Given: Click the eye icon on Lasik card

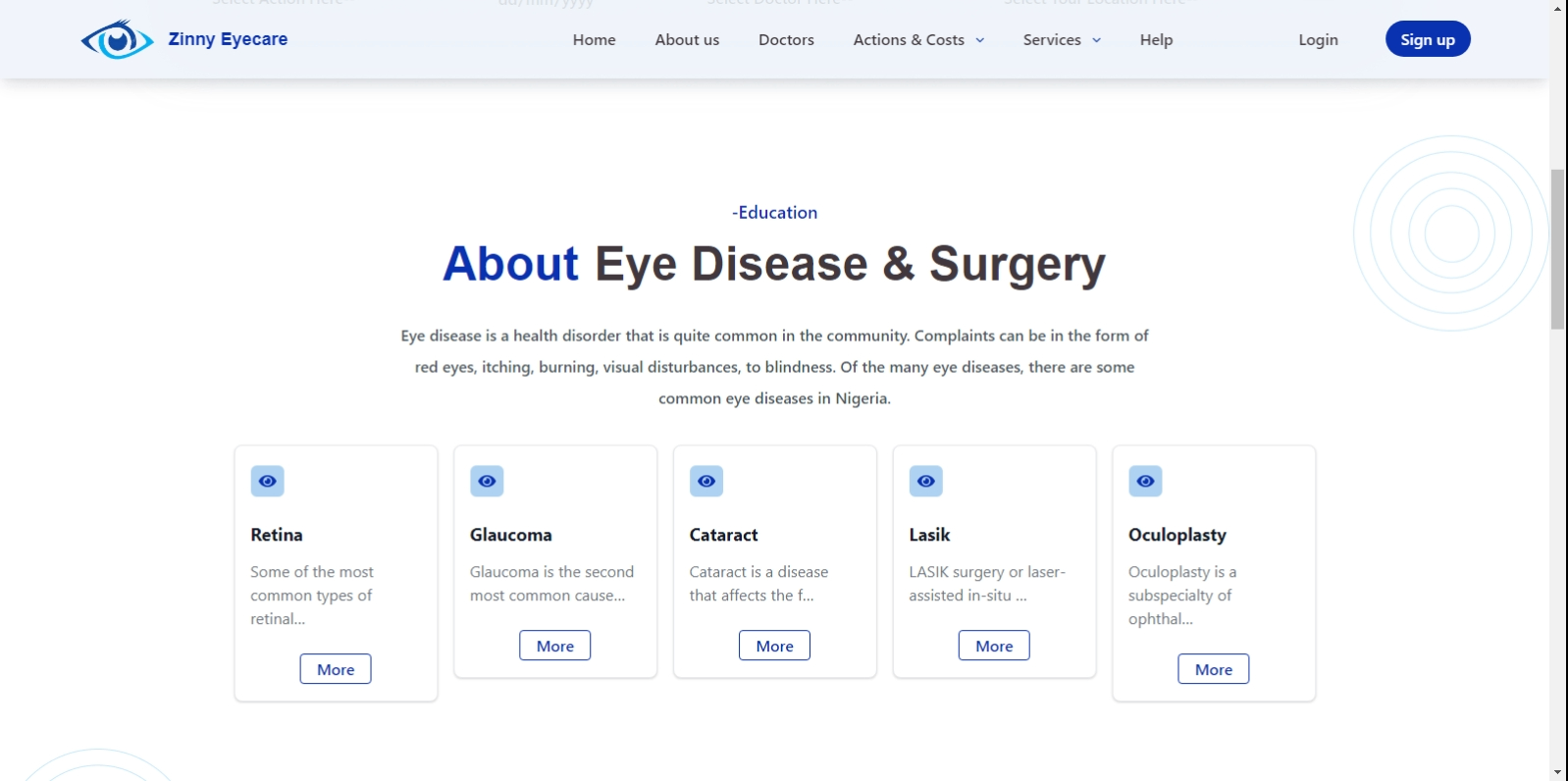Looking at the screenshot, I should (x=926, y=481).
